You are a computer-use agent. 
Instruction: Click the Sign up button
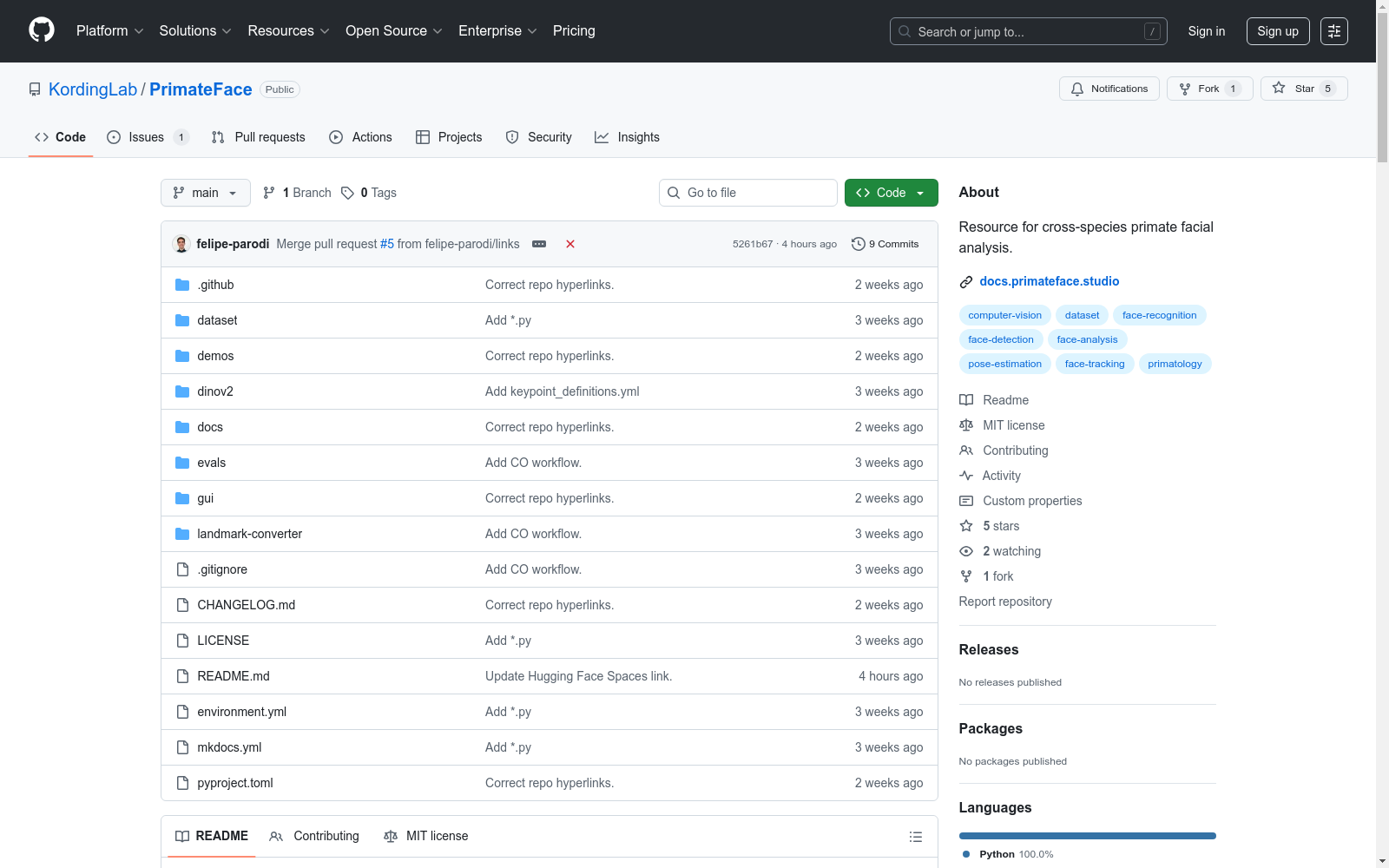pyautogui.click(x=1278, y=31)
